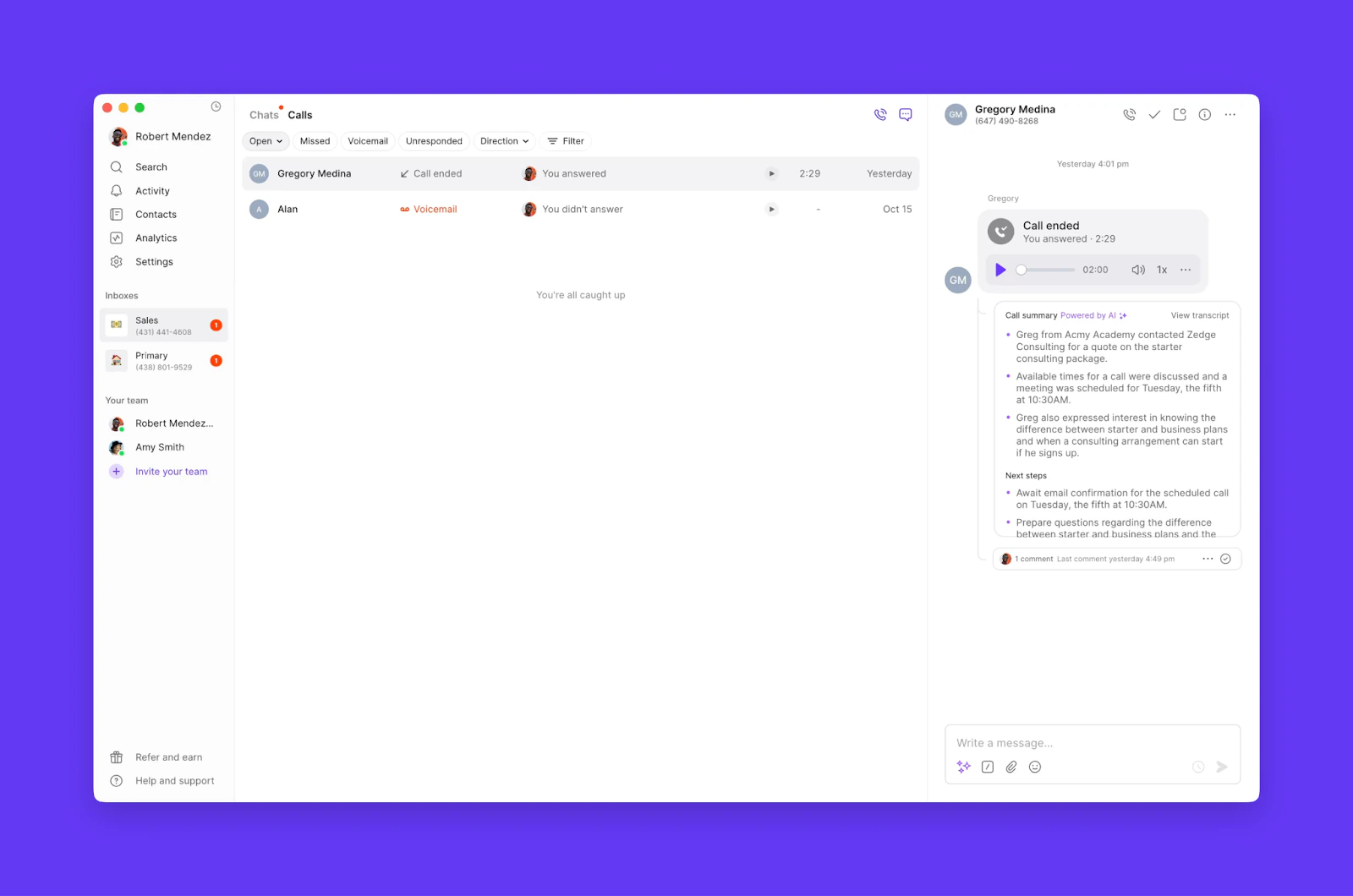Viewport: 1353px width, 896px height.
Task: Switch to the Calls tab
Action: click(299, 114)
